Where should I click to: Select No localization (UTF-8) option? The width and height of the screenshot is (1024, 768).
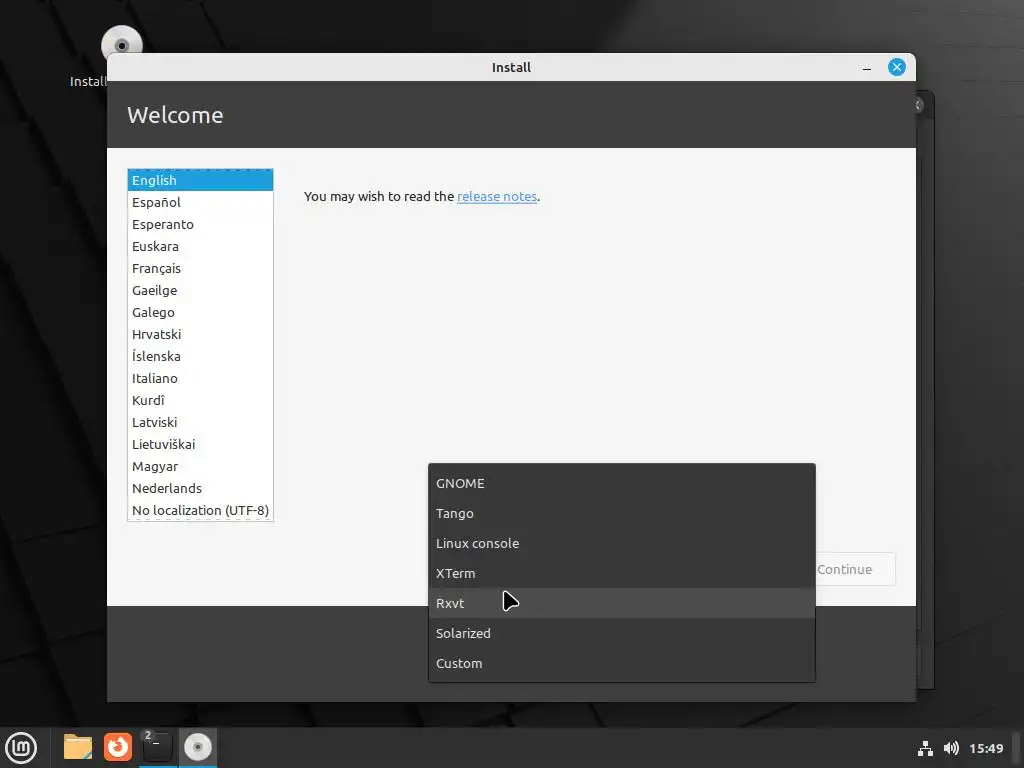200,511
